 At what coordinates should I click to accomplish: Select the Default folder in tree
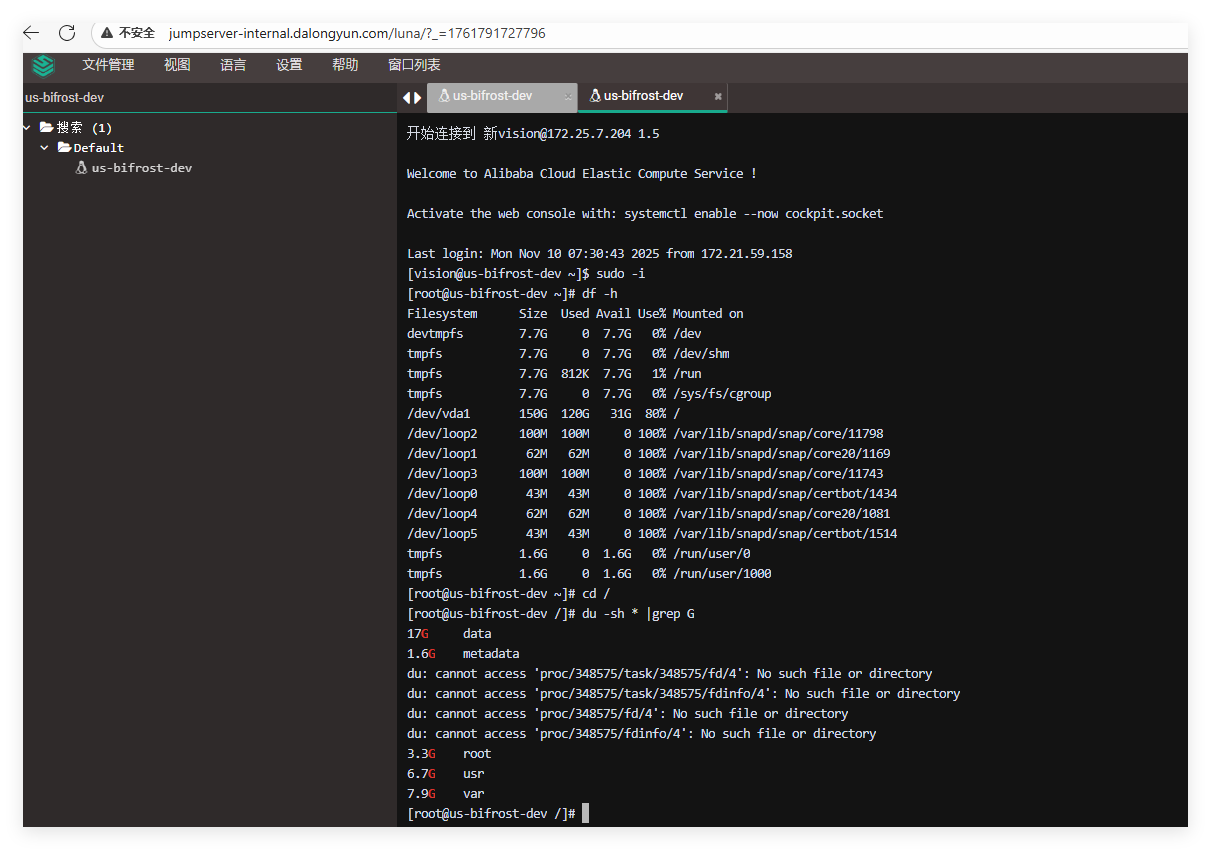coord(91,148)
